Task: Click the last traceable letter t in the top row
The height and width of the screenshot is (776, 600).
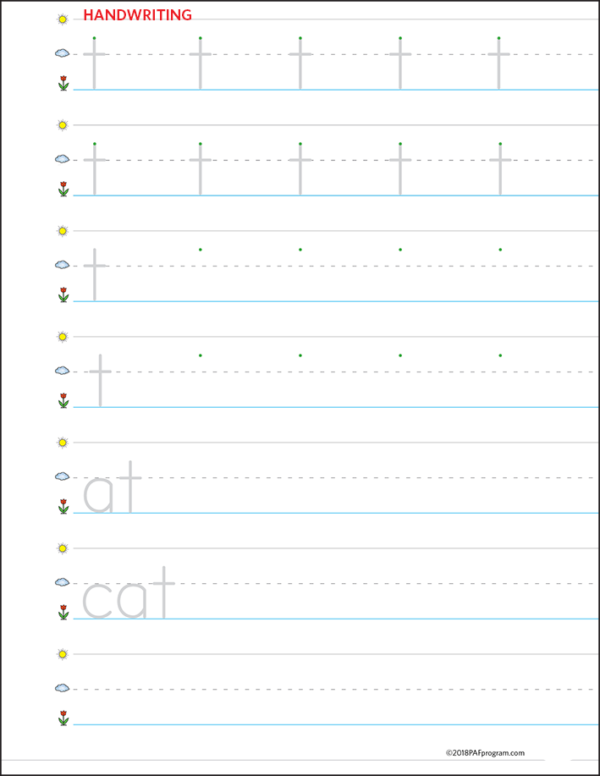Action: point(499,63)
